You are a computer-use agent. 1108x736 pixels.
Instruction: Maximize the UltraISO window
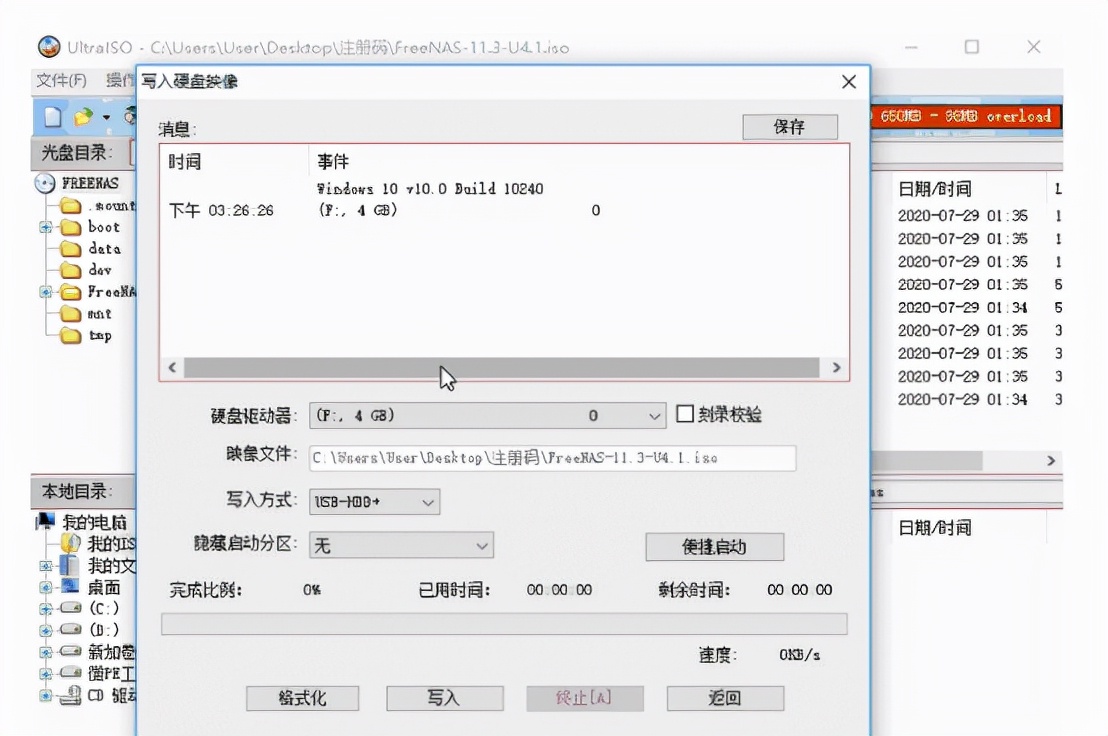coord(972,47)
